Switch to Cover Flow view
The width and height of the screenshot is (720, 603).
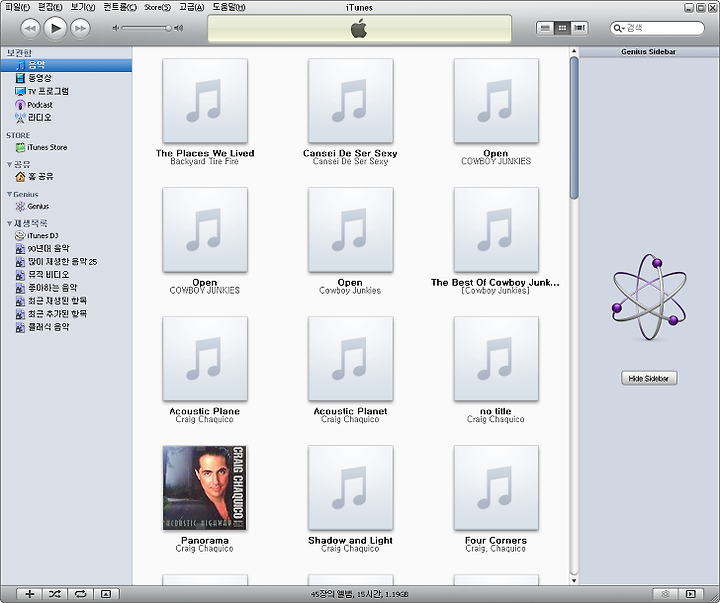click(x=579, y=28)
